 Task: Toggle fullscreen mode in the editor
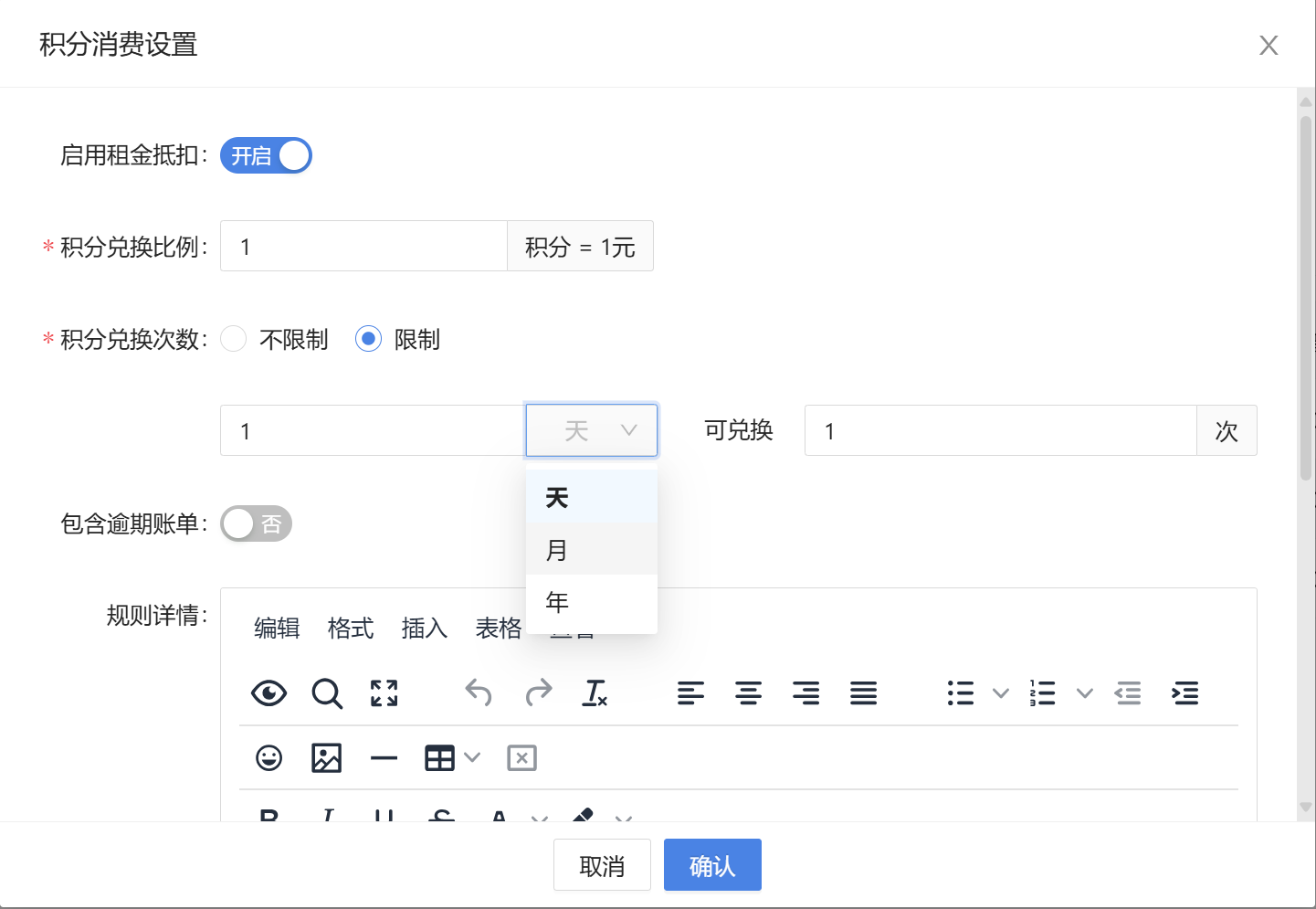[x=384, y=693]
